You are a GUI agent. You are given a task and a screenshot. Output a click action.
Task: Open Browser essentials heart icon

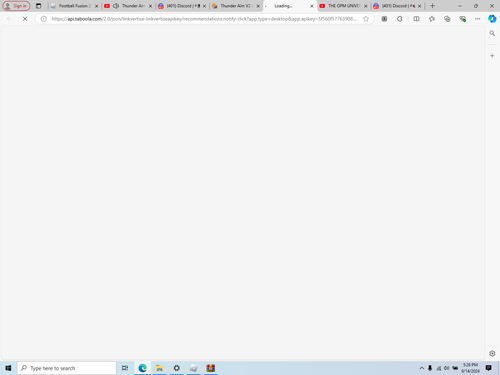pyautogui.click(x=462, y=19)
